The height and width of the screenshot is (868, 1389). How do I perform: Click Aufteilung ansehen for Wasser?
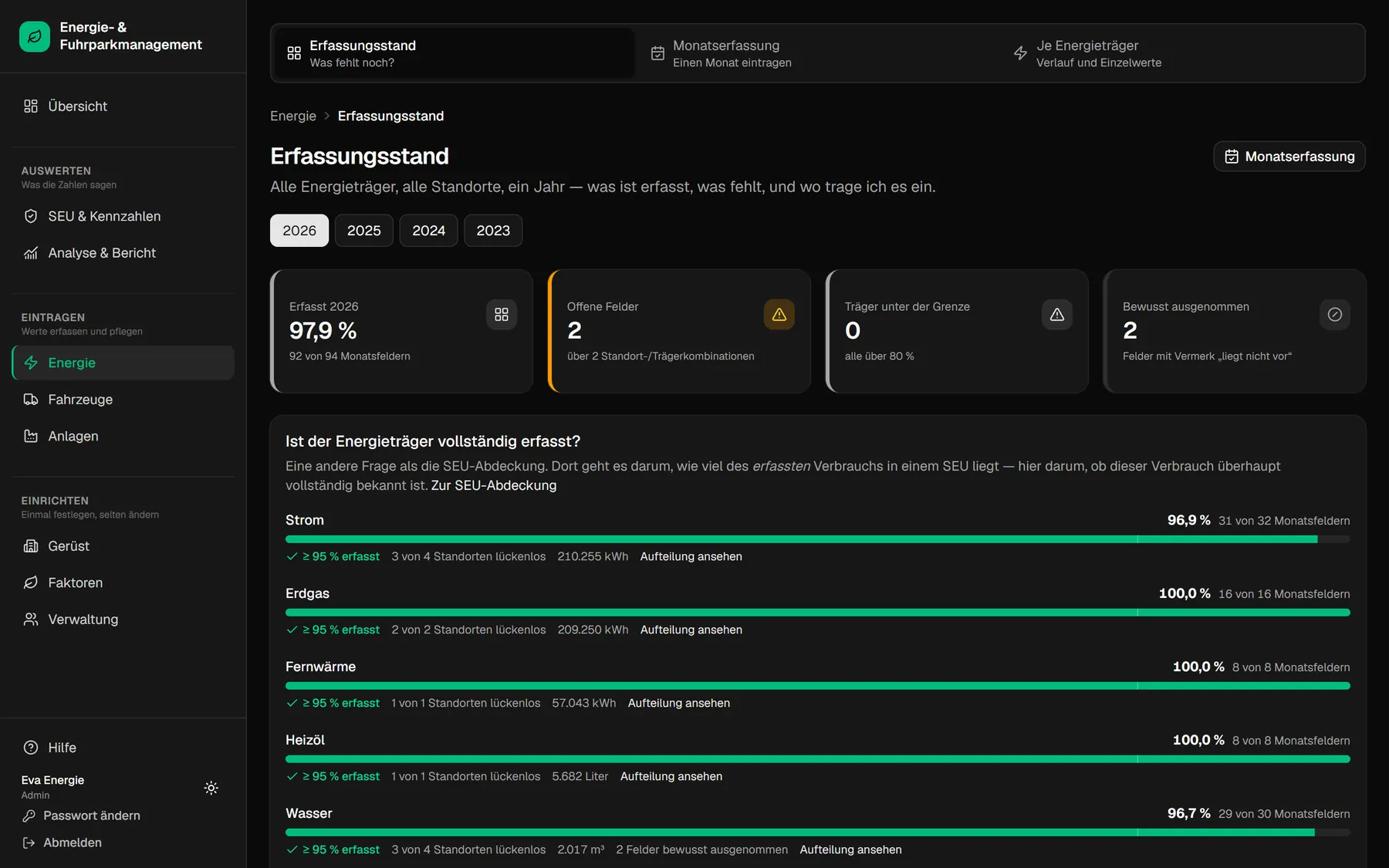coord(851,849)
